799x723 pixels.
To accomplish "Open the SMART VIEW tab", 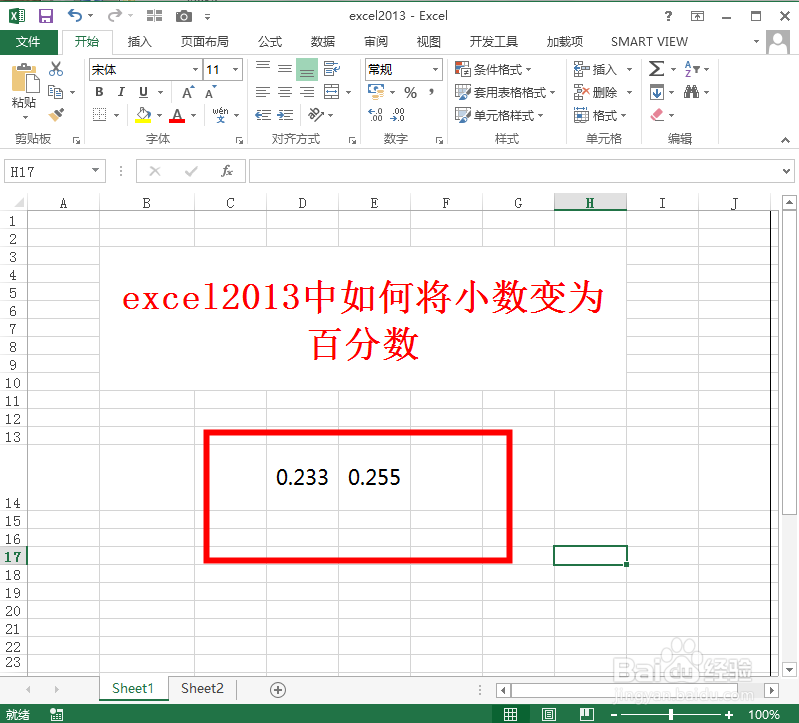I will 649,42.
